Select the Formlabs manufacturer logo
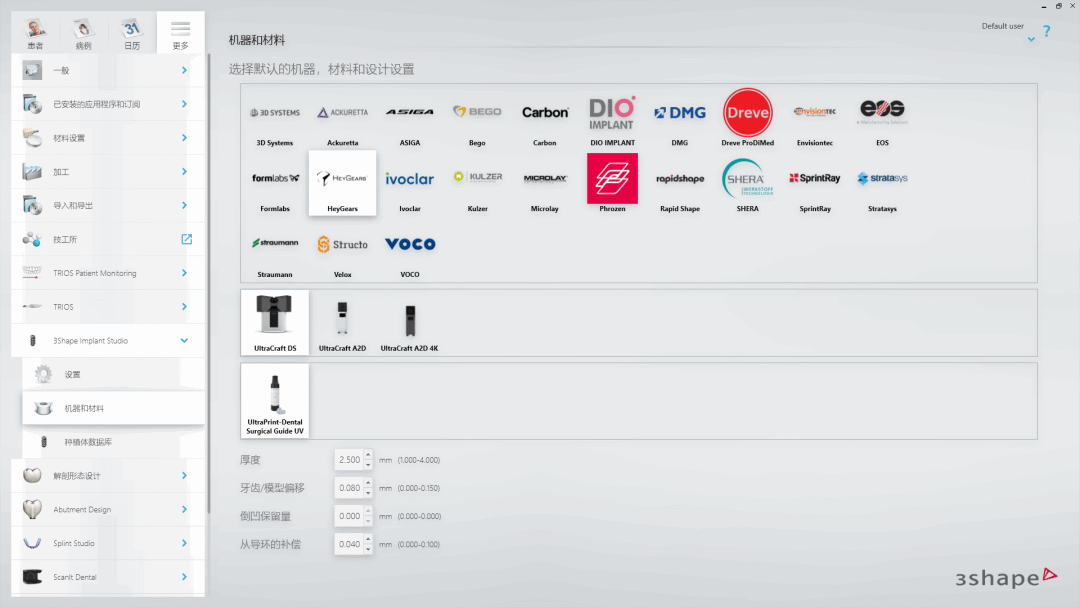The image size is (1080, 608). point(275,183)
